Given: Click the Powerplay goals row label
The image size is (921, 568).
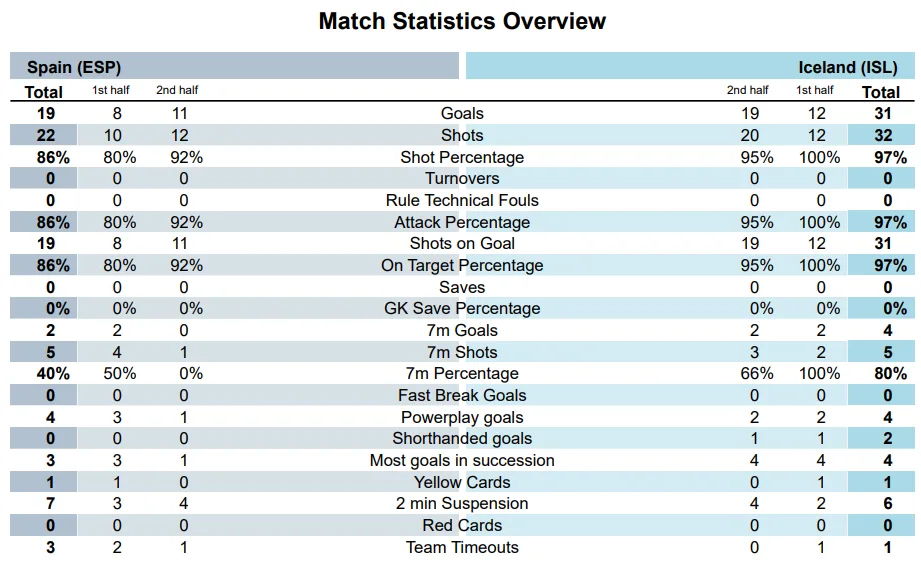Looking at the screenshot, I should pyautogui.click(x=462, y=417).
